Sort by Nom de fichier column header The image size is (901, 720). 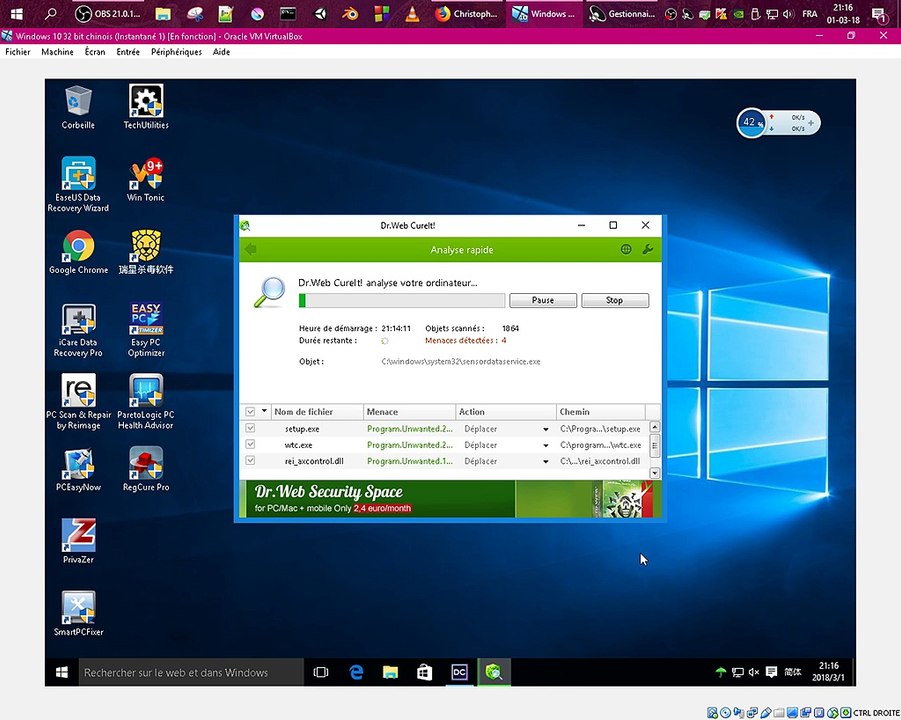pyautogui.click(x=317, y=411)
